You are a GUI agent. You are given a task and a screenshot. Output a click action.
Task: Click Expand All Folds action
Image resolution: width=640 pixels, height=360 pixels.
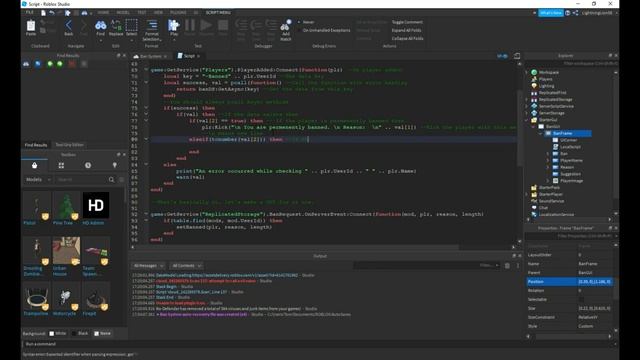(x=406, y=30)
